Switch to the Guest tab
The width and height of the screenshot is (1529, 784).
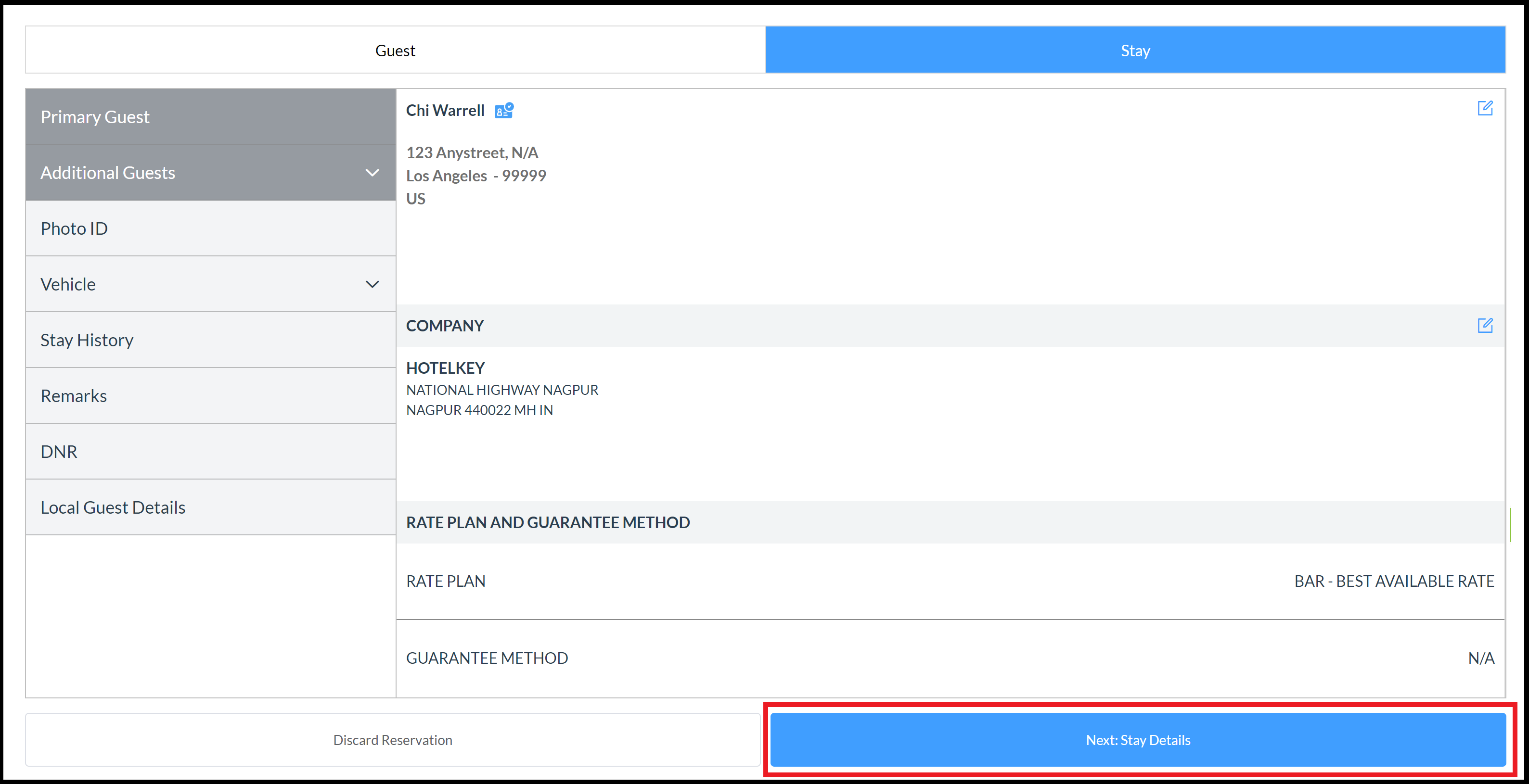point(394,50)
